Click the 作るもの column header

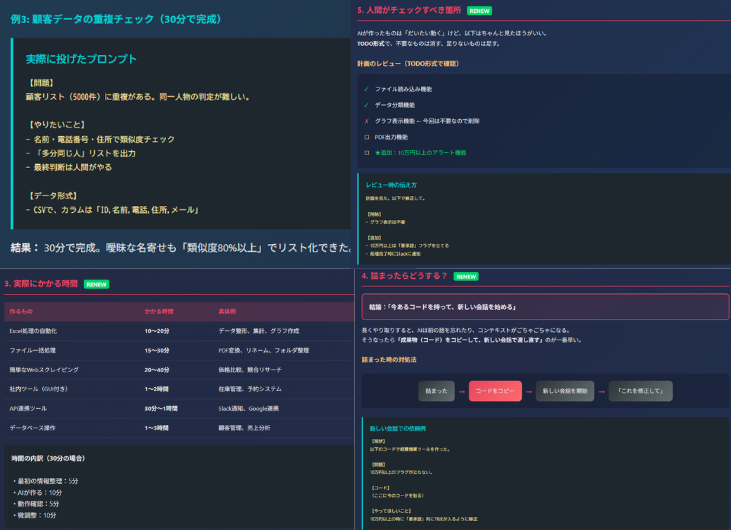coord(21,311)
